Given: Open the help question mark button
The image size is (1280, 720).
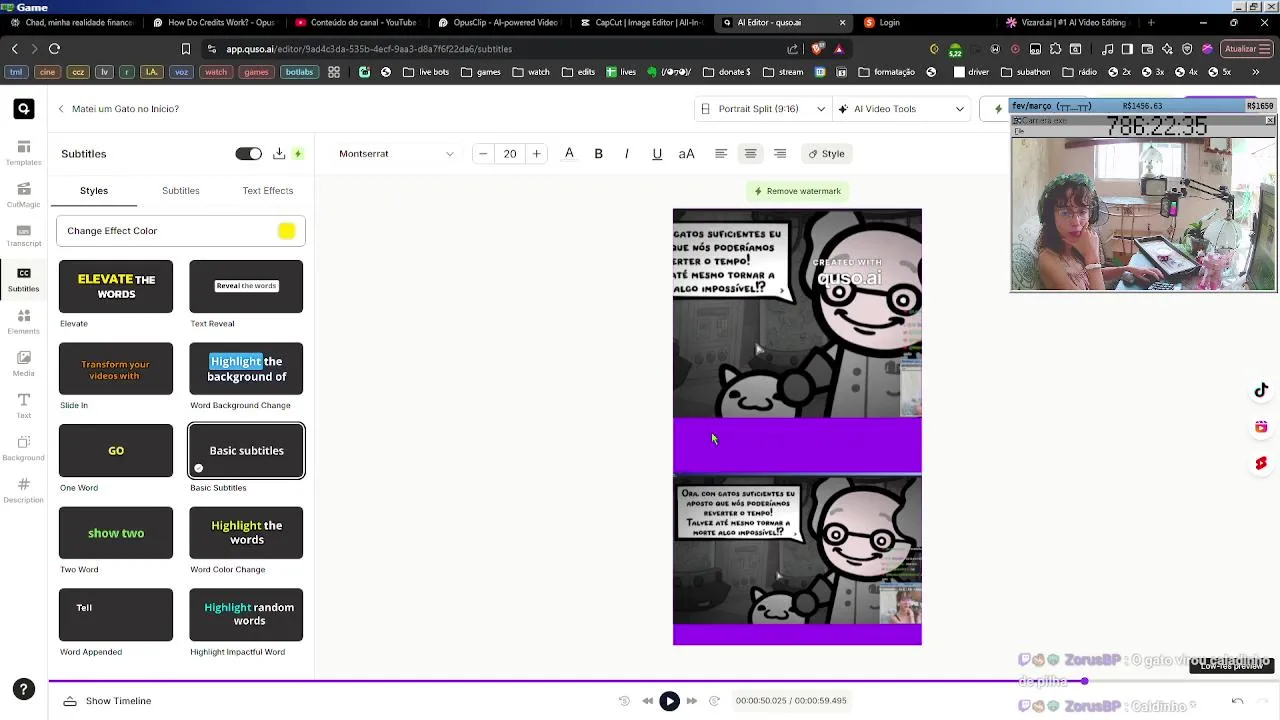Looking at the screenshot, I should (x=23, y=689).
